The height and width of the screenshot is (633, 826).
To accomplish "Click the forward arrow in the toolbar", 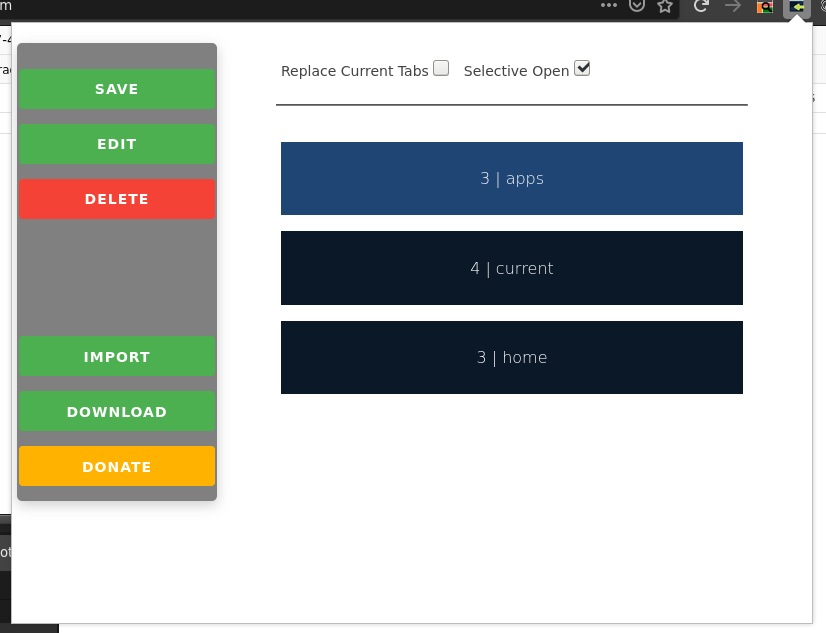I will pos(733,6).
